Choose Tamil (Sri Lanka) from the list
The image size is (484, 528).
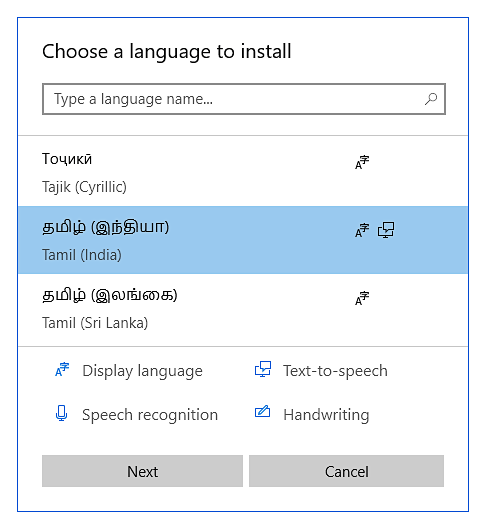243,308
